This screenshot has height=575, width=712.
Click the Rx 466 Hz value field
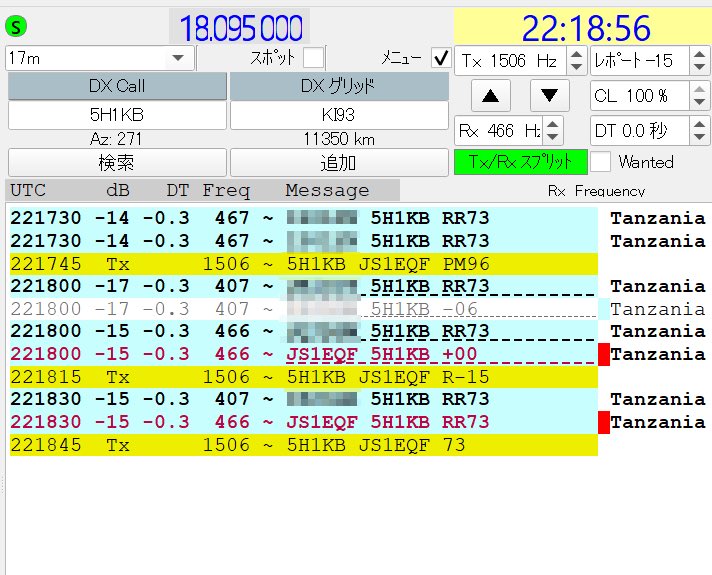click(499, 131)
